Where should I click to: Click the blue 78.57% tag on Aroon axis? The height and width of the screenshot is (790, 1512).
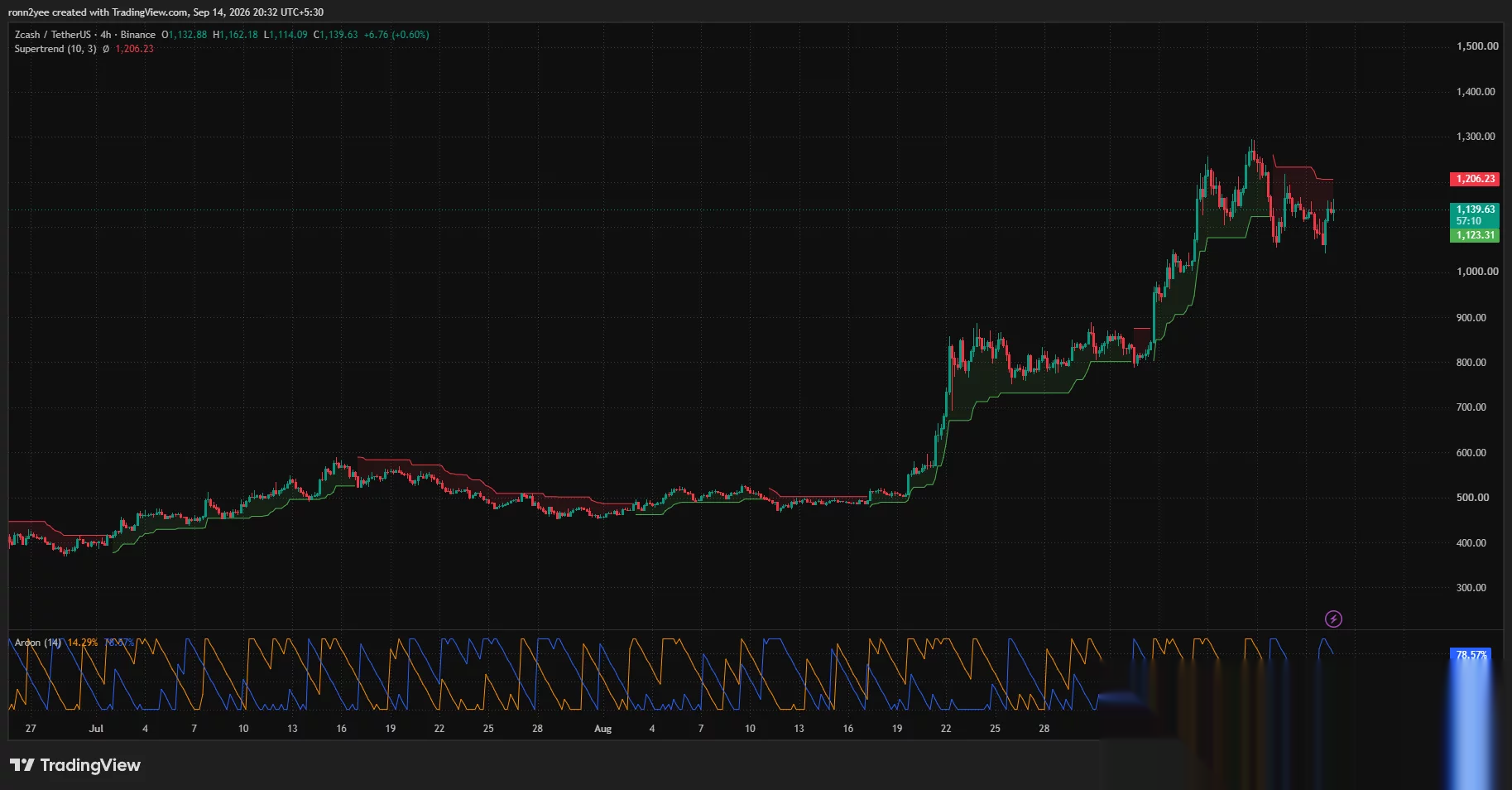[x=1471, y=655]
